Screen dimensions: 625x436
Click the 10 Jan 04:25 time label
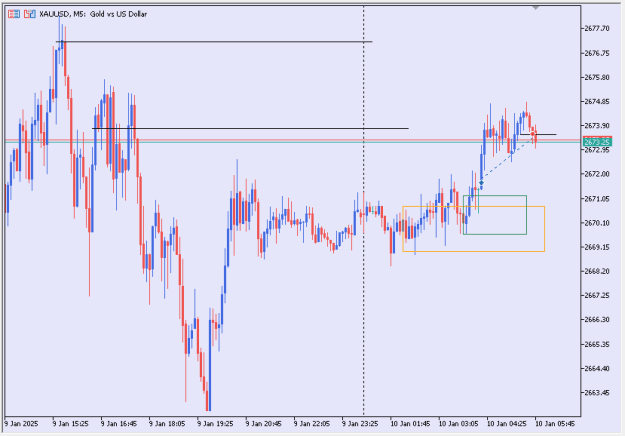coord(507,424)
